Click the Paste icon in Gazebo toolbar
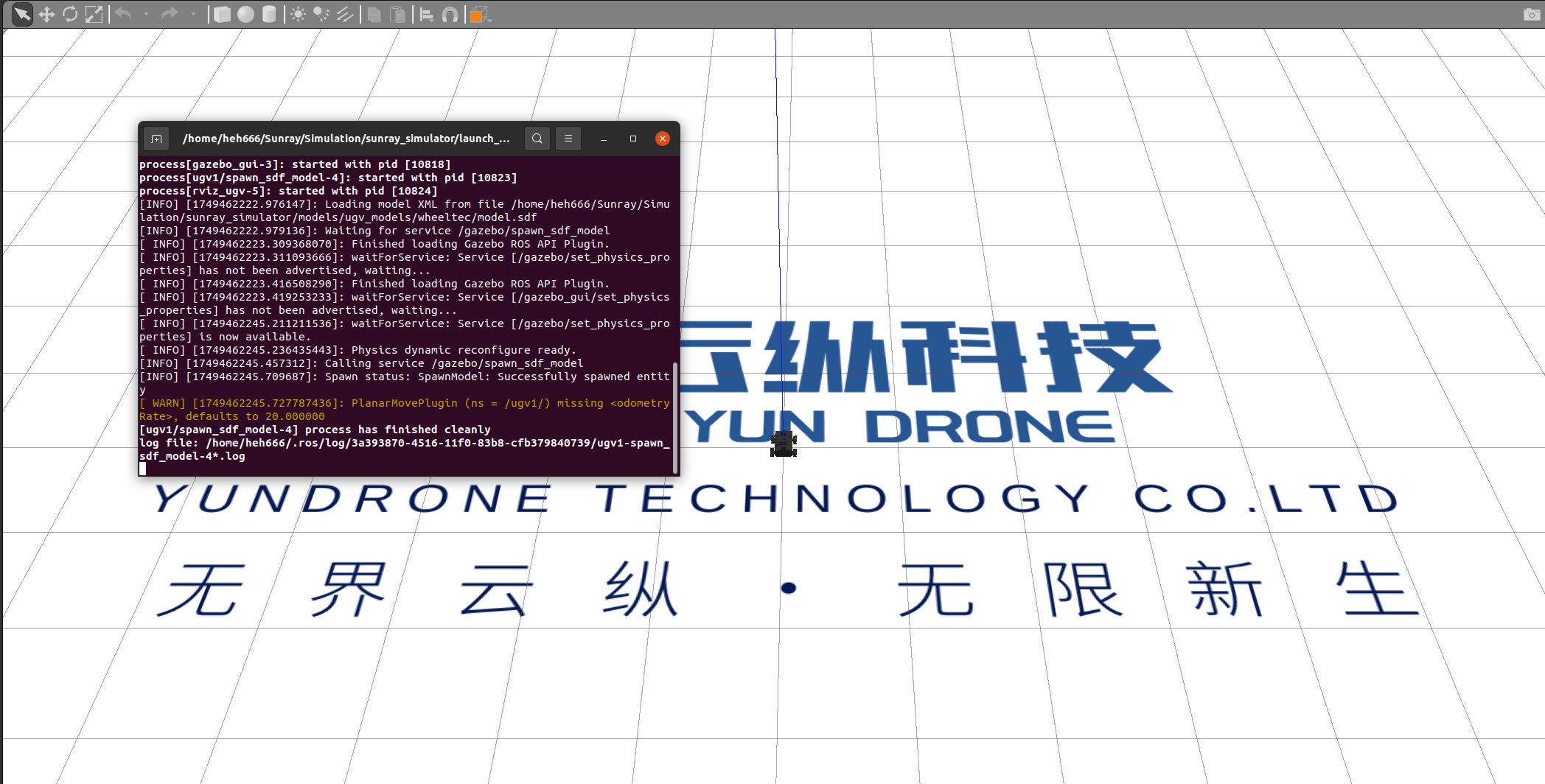1545x784 pixels. [x=397, y=14]
